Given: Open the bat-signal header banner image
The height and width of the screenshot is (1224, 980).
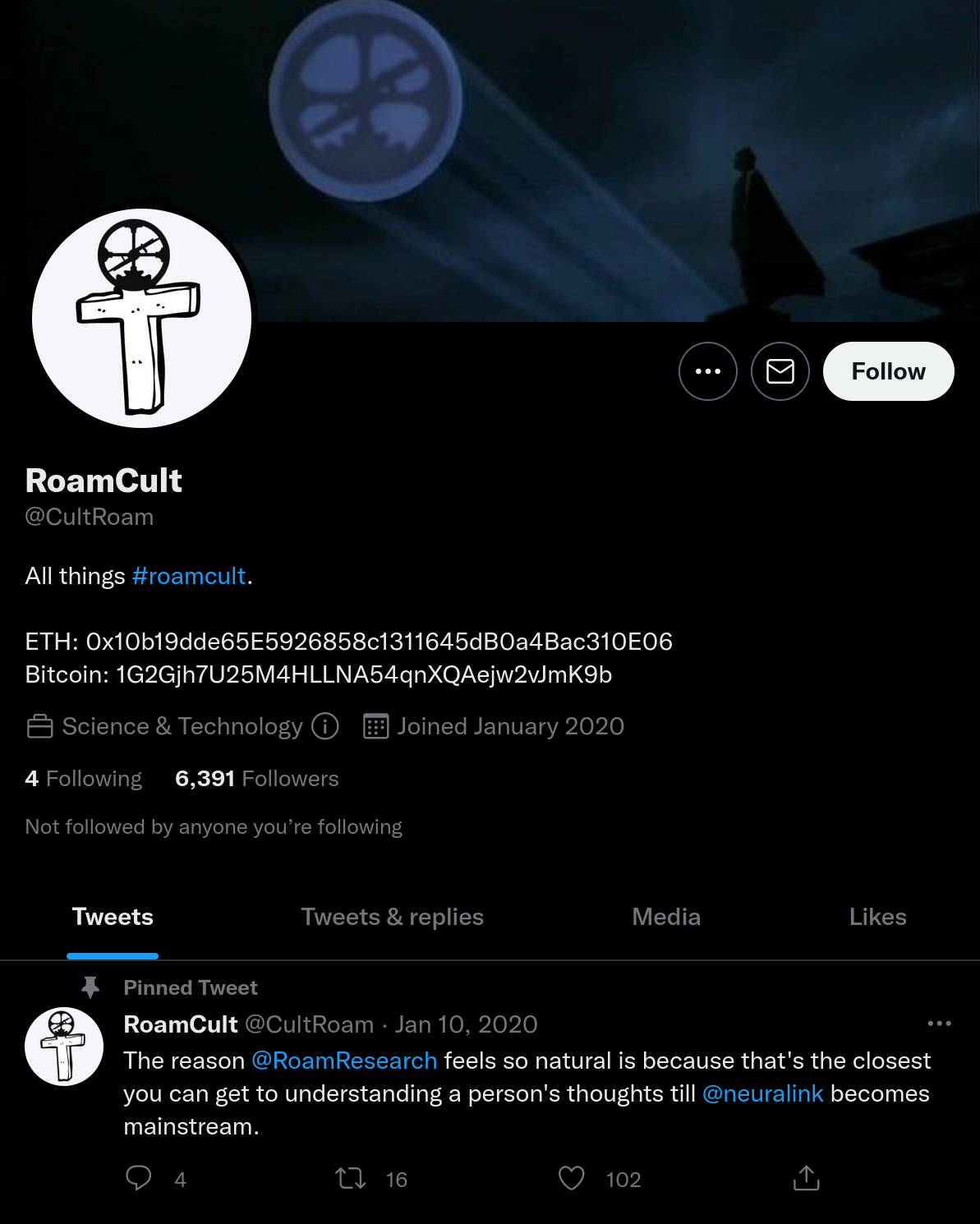Looking at the screenshot, I should (575, 123).
